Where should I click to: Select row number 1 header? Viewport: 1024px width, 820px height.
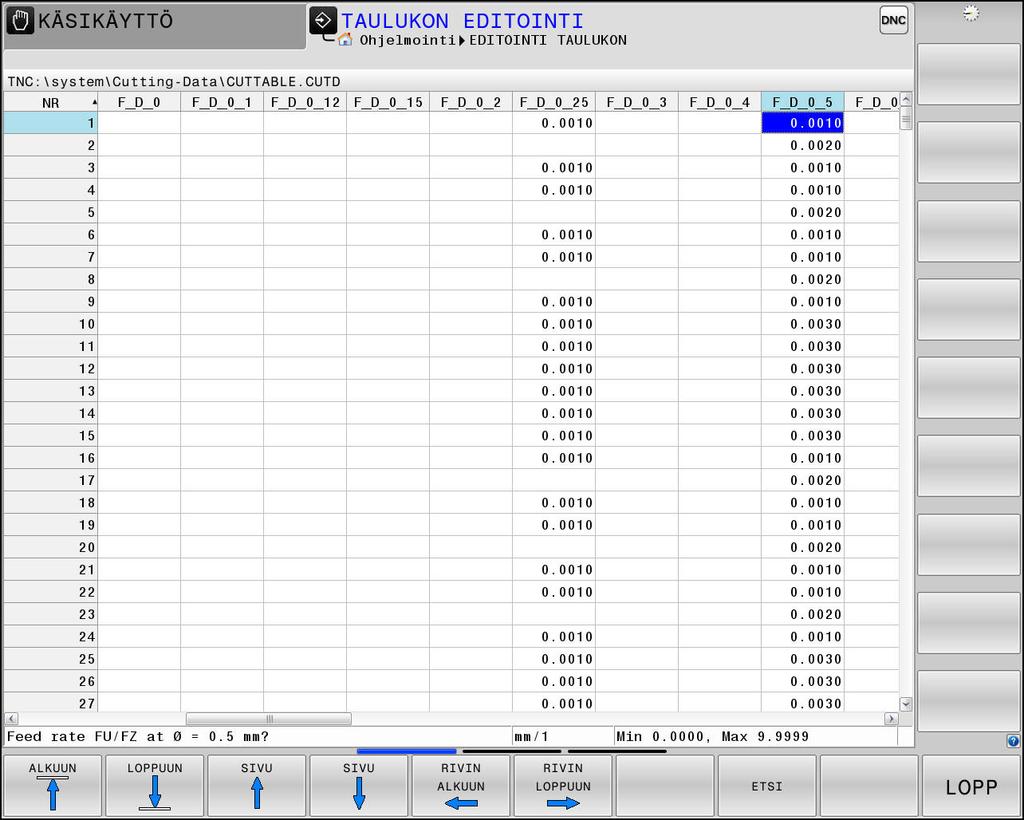click(x=51, y=123)
